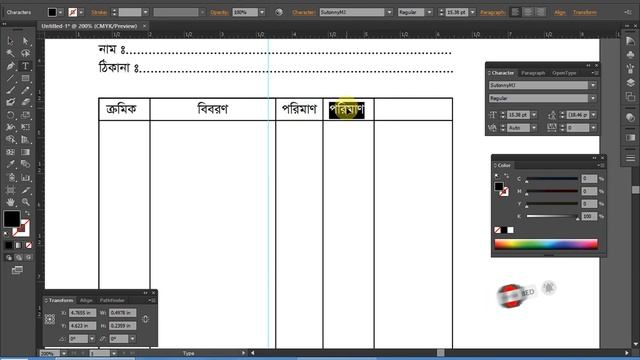Select the Direct Selection tool

point(25,41)
